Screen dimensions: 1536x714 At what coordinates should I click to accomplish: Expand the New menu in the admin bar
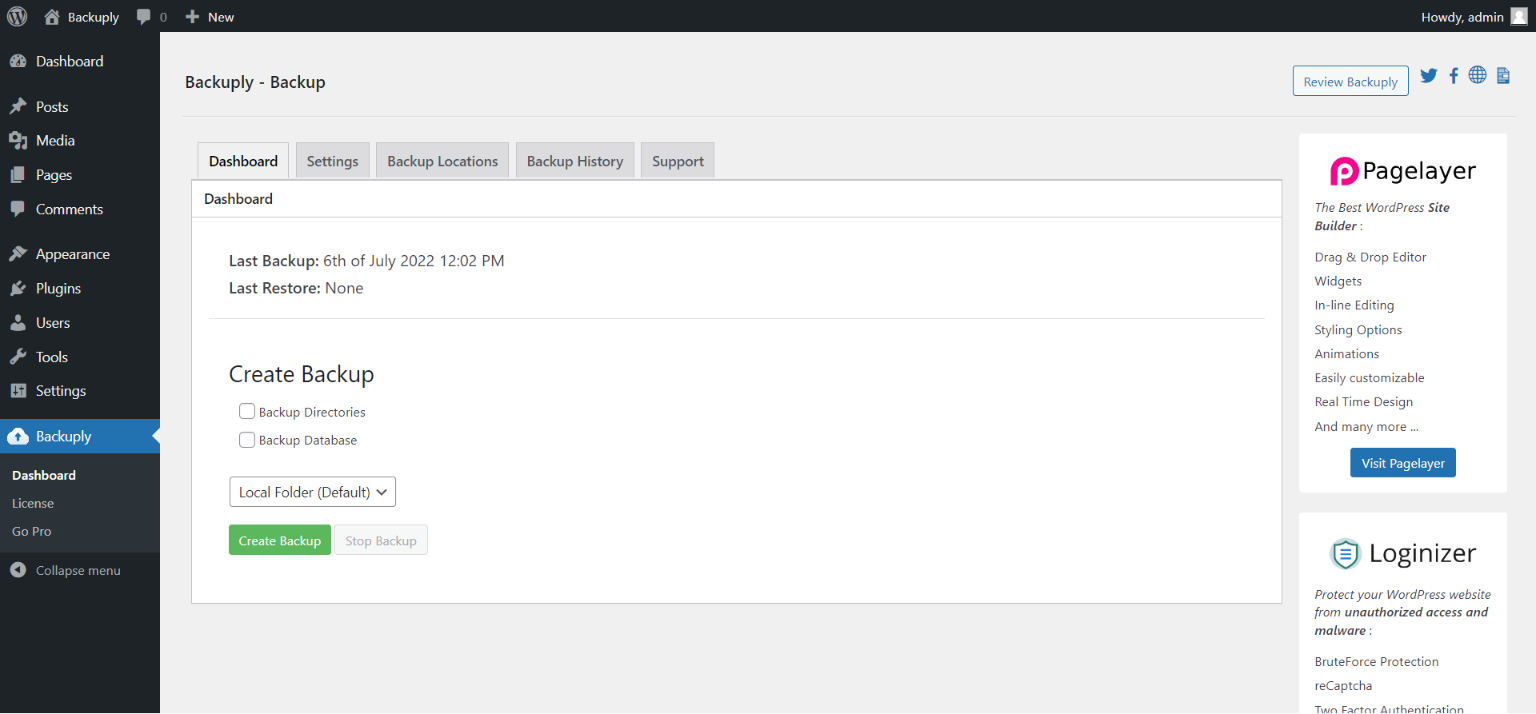pyautogui.click(x=209, y=16)
